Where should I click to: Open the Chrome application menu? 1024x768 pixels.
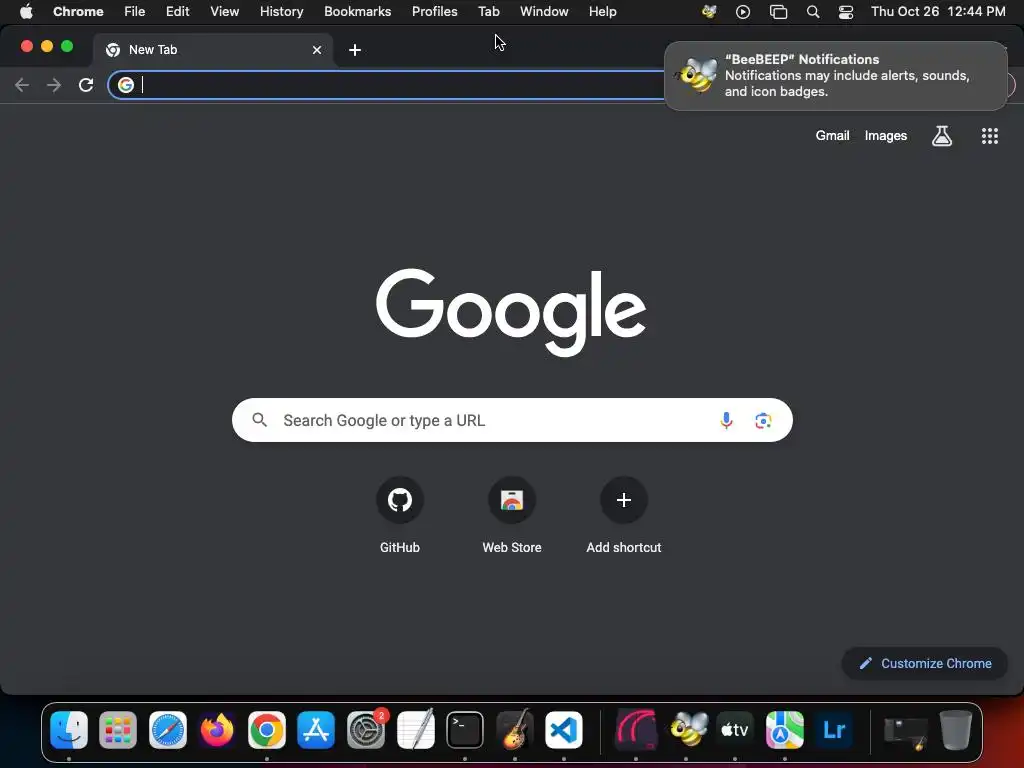click(x=78, y=12)
